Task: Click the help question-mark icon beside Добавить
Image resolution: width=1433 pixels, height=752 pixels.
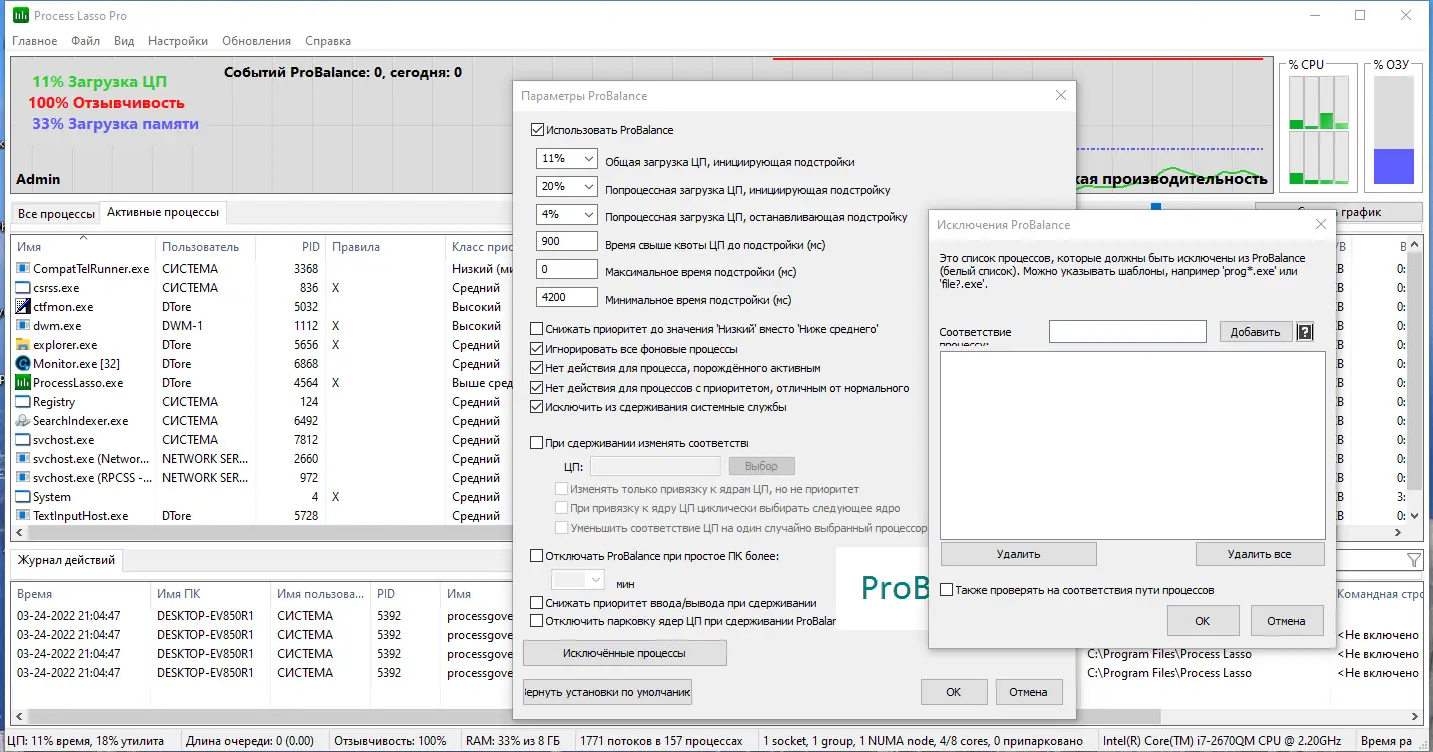Action: point(1305,332)
